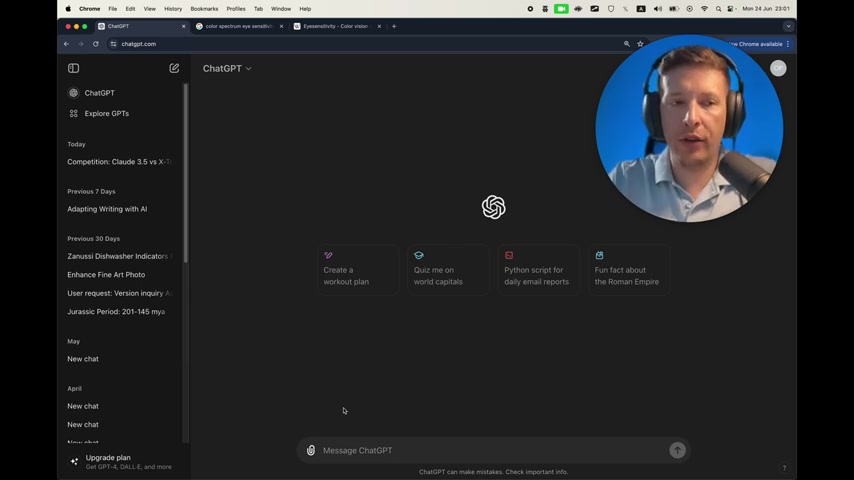Open the user profile avatar
The image size is (854, 480).
[778, 68]
